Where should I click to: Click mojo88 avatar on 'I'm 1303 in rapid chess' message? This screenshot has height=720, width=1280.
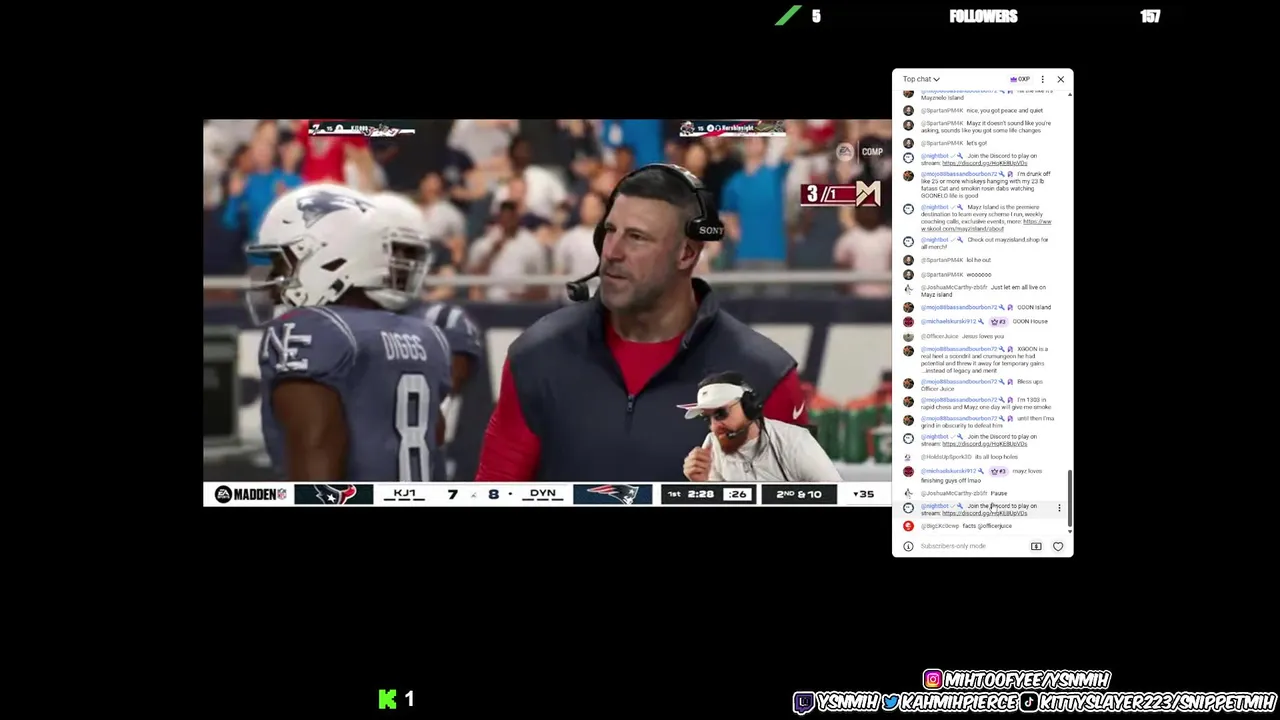[908, 401]
